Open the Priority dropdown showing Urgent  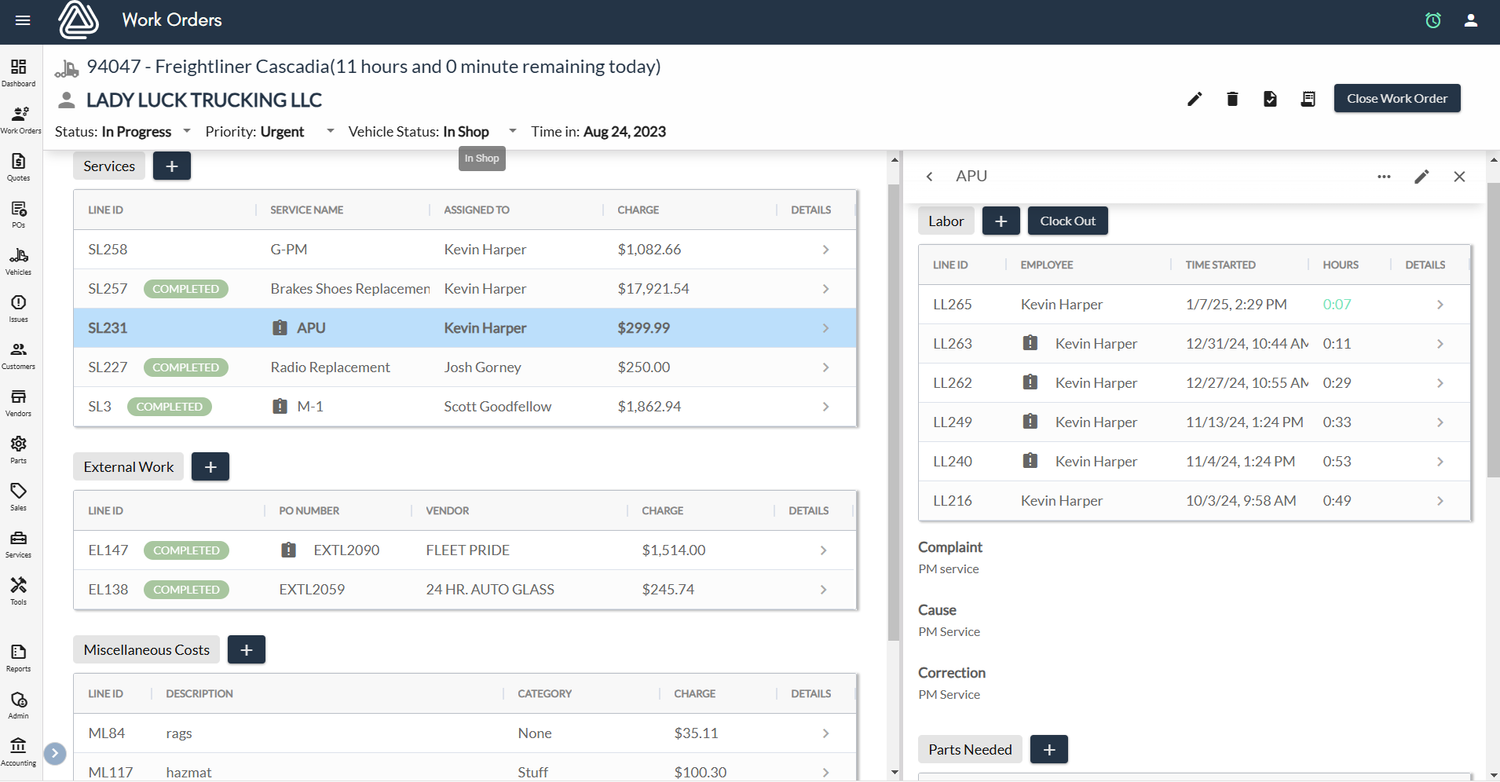coord(330,131)
